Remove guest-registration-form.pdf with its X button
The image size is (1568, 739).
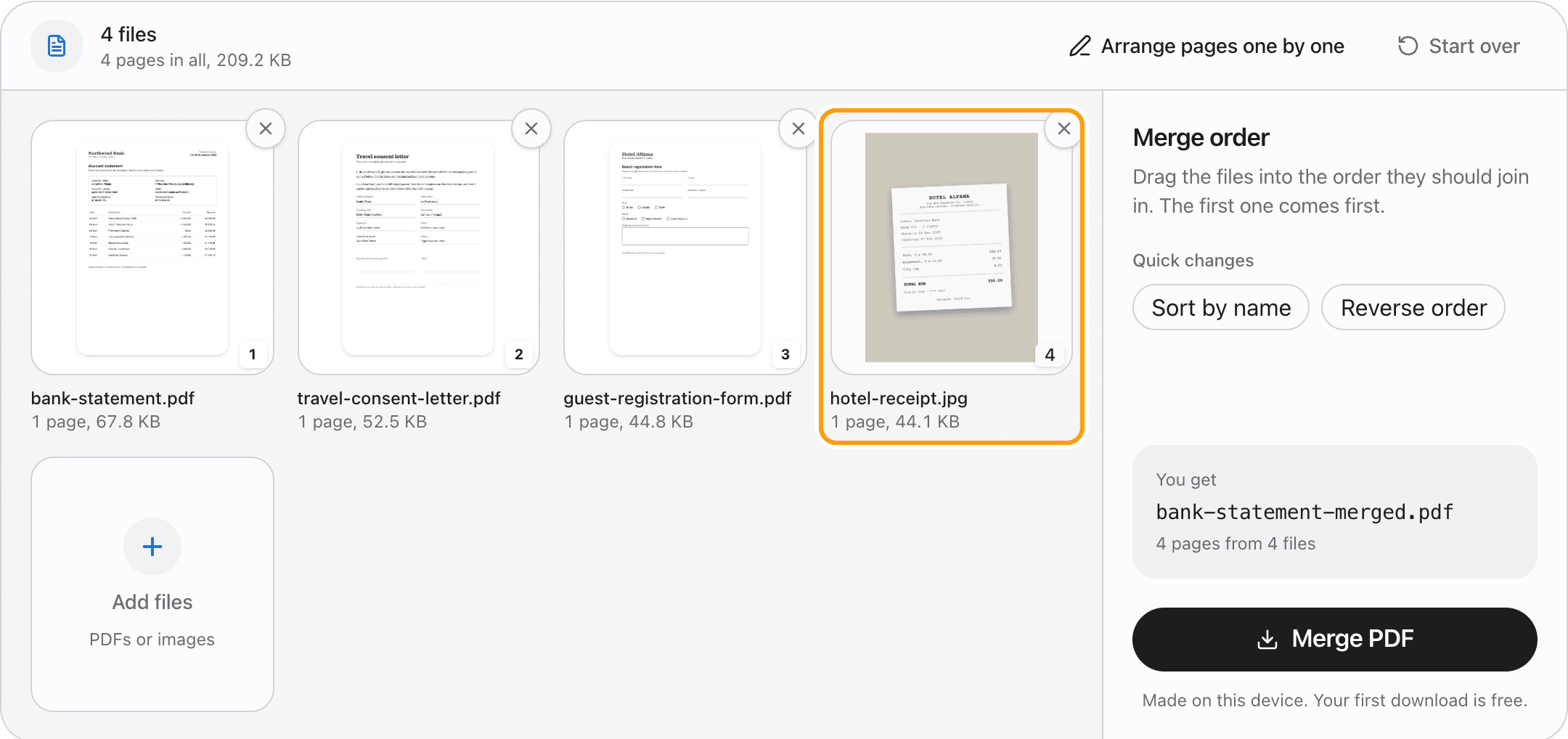point(799,128)
